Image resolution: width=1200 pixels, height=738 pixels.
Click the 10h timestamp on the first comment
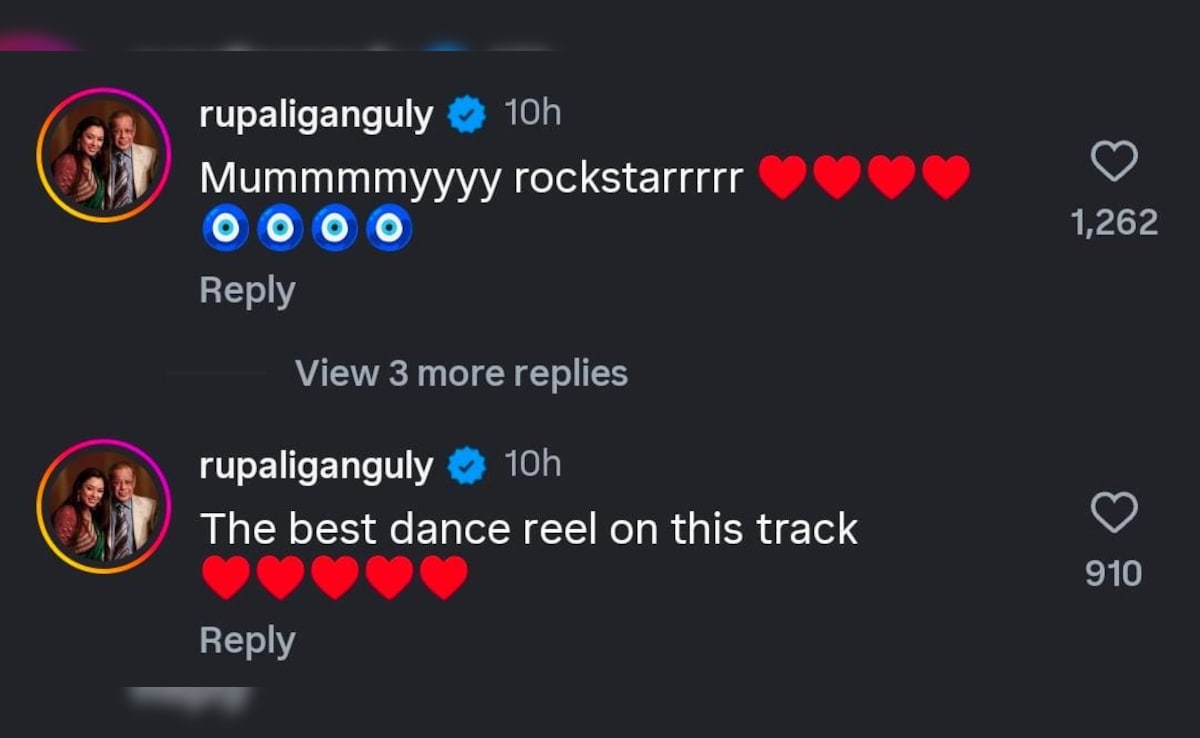(532, 114)
